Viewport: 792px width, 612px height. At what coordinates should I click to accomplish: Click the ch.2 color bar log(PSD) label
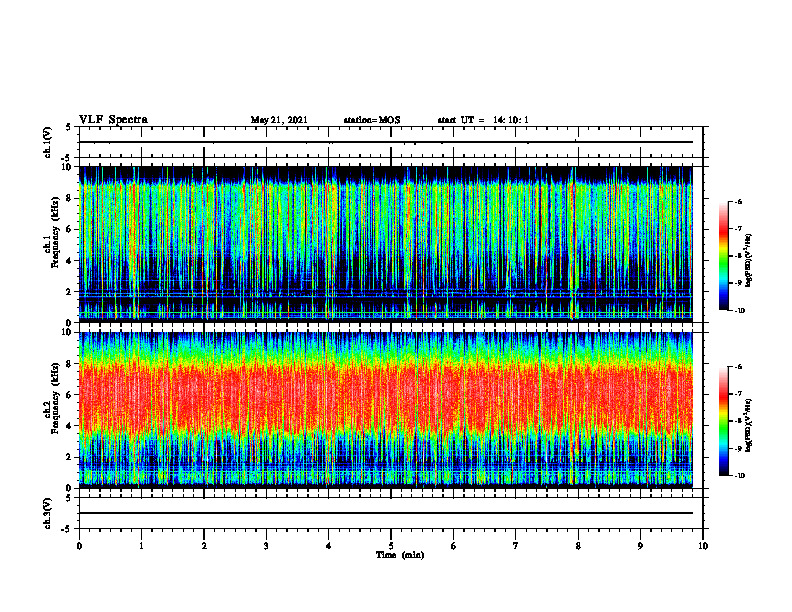tap(749, 425)
